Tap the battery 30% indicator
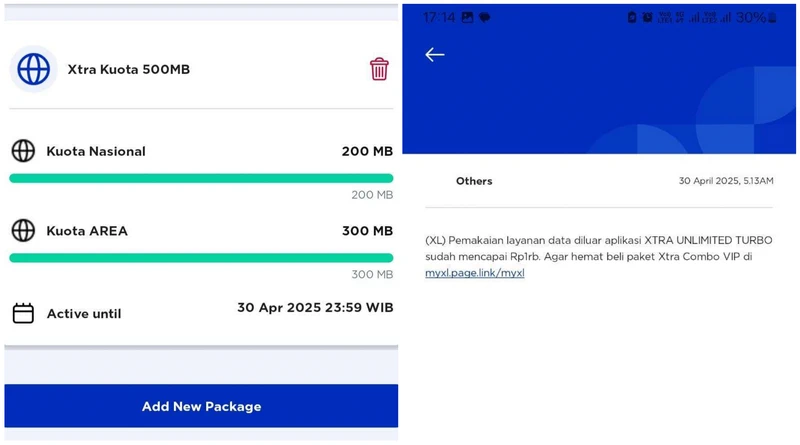Screen dimensions: 800x445 coord(756,18)
